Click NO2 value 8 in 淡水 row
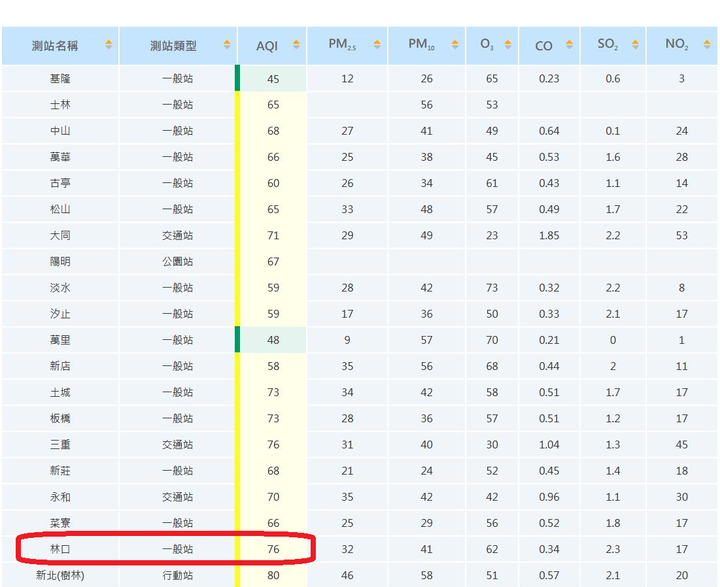 pyautogui.click(x=682, y=288)
